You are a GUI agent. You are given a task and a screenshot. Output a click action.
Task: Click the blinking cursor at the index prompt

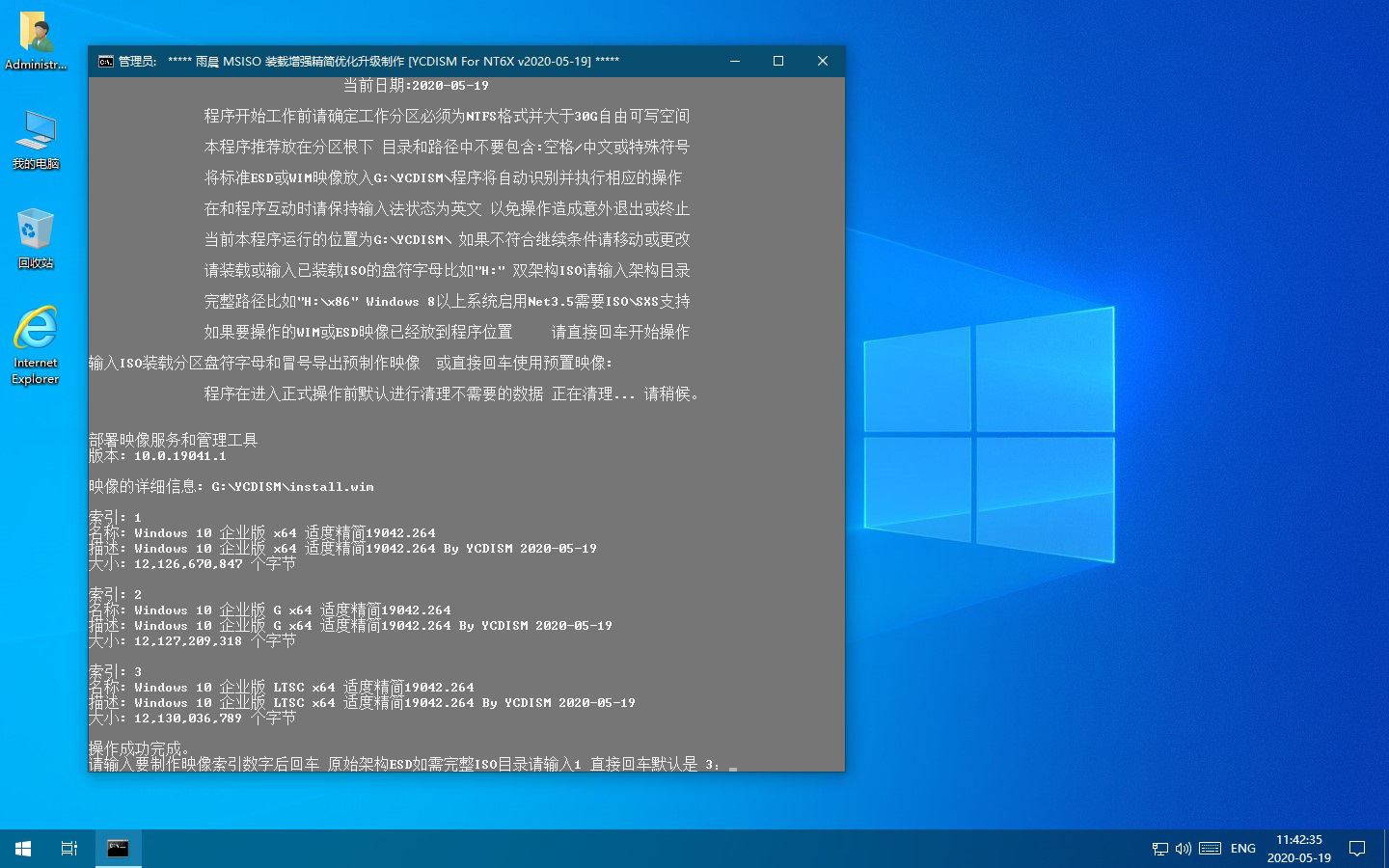coord(733,767)
